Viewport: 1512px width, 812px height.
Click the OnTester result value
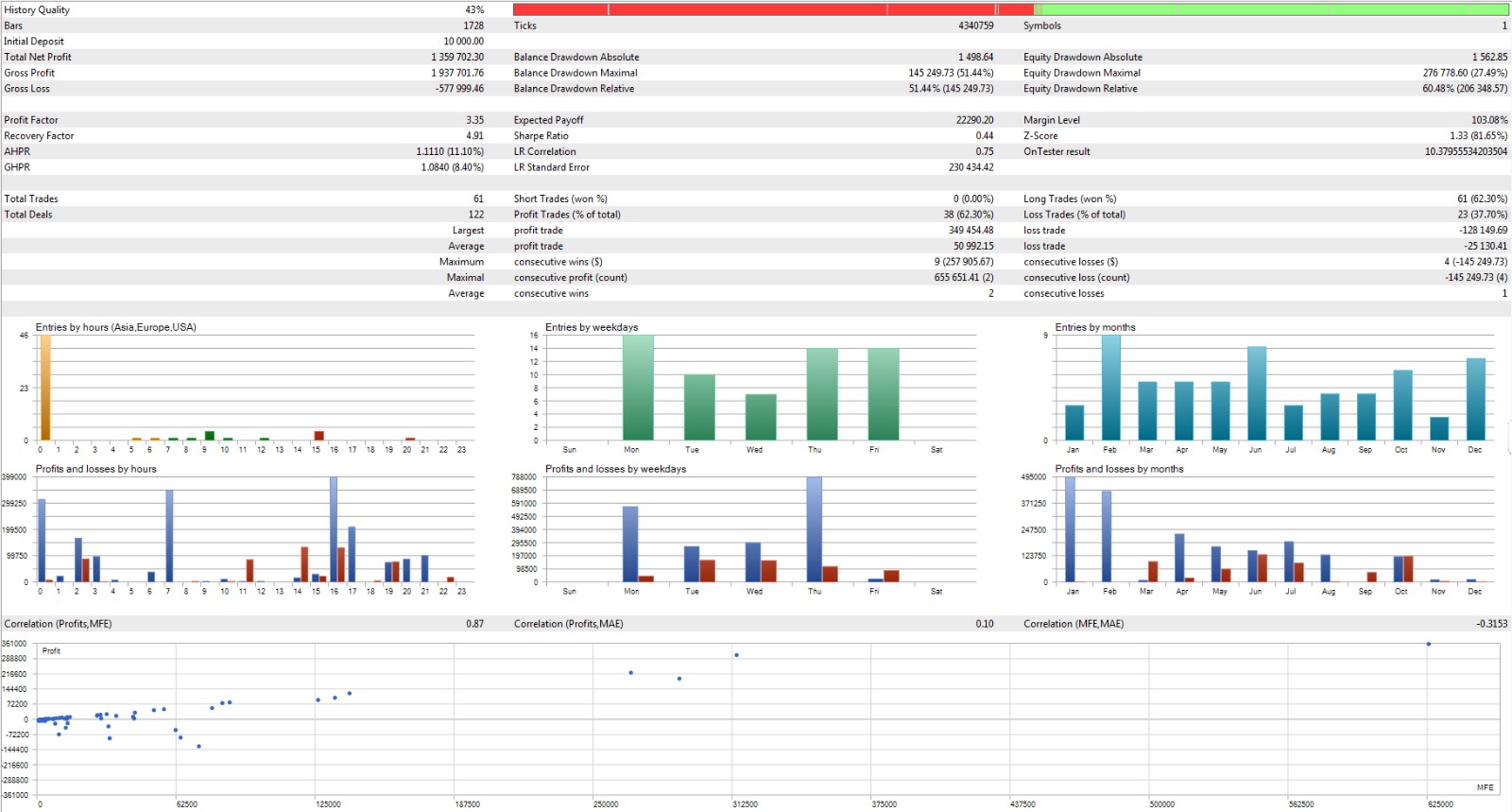pyautogui.click(x=1467, y=151)
